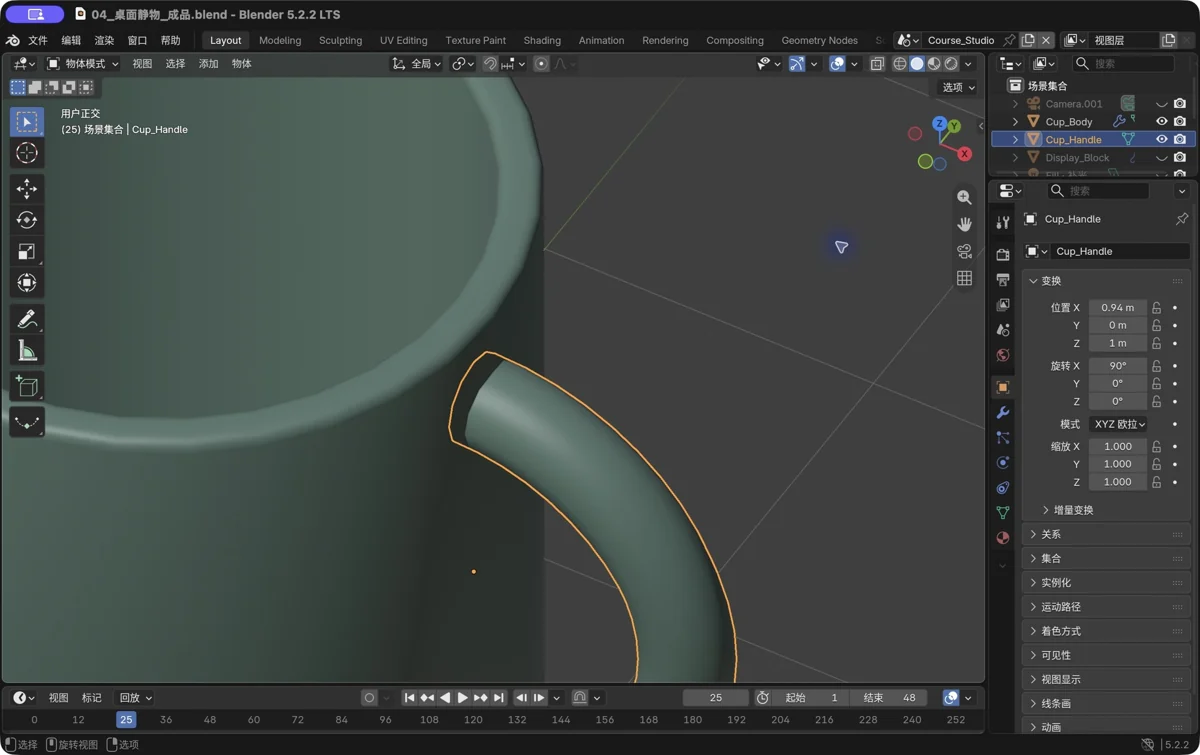Disable Cup_Body in renders camera icon

pos(1180,122)
